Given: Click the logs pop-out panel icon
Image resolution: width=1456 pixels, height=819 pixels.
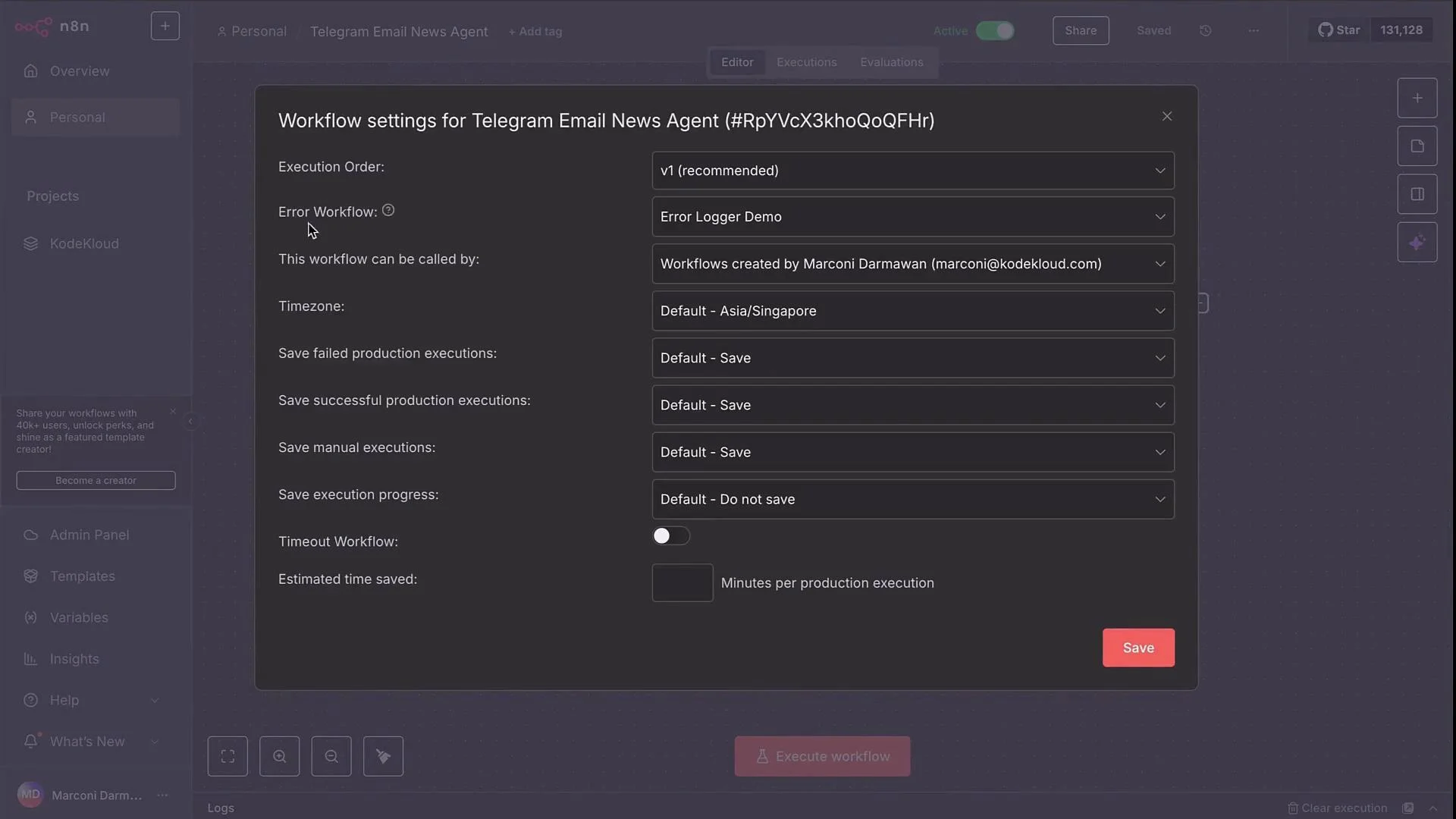Looking at the screenshot, I should tap(1408, 808).
